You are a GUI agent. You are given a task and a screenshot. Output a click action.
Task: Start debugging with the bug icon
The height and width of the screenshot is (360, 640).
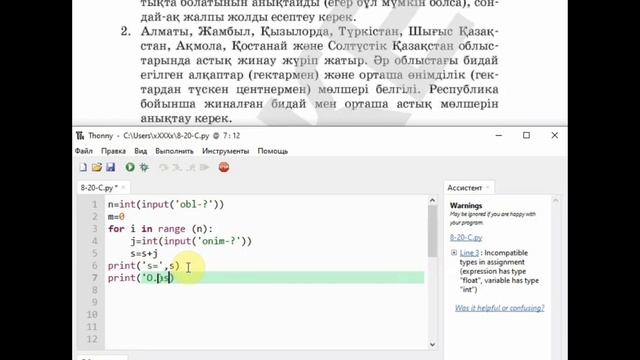coord(144,167)
